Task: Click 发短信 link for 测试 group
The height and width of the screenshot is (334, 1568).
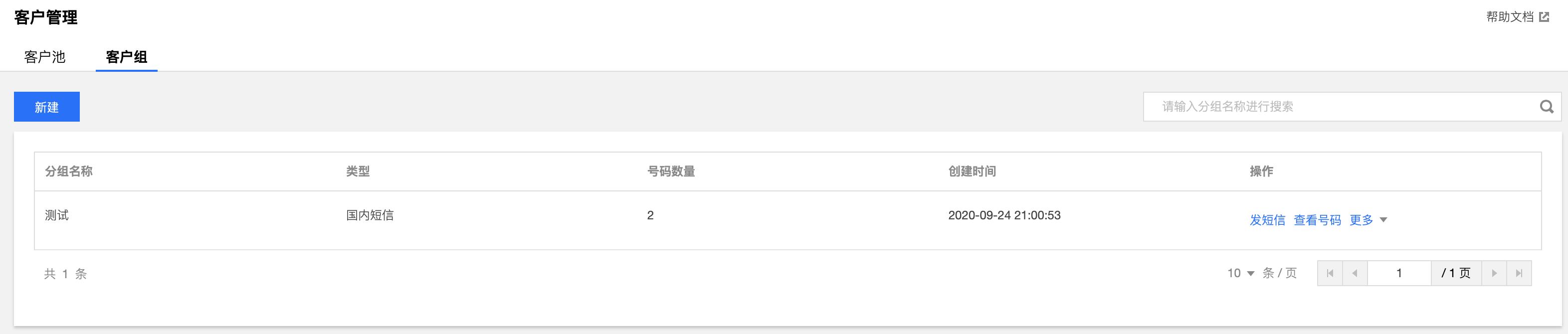Action: click(1267, 220)
